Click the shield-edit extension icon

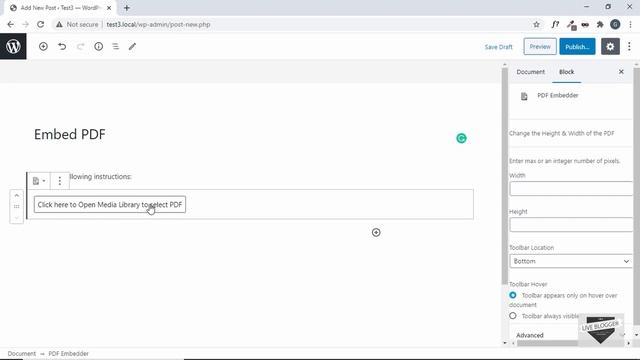pos(571,25)
